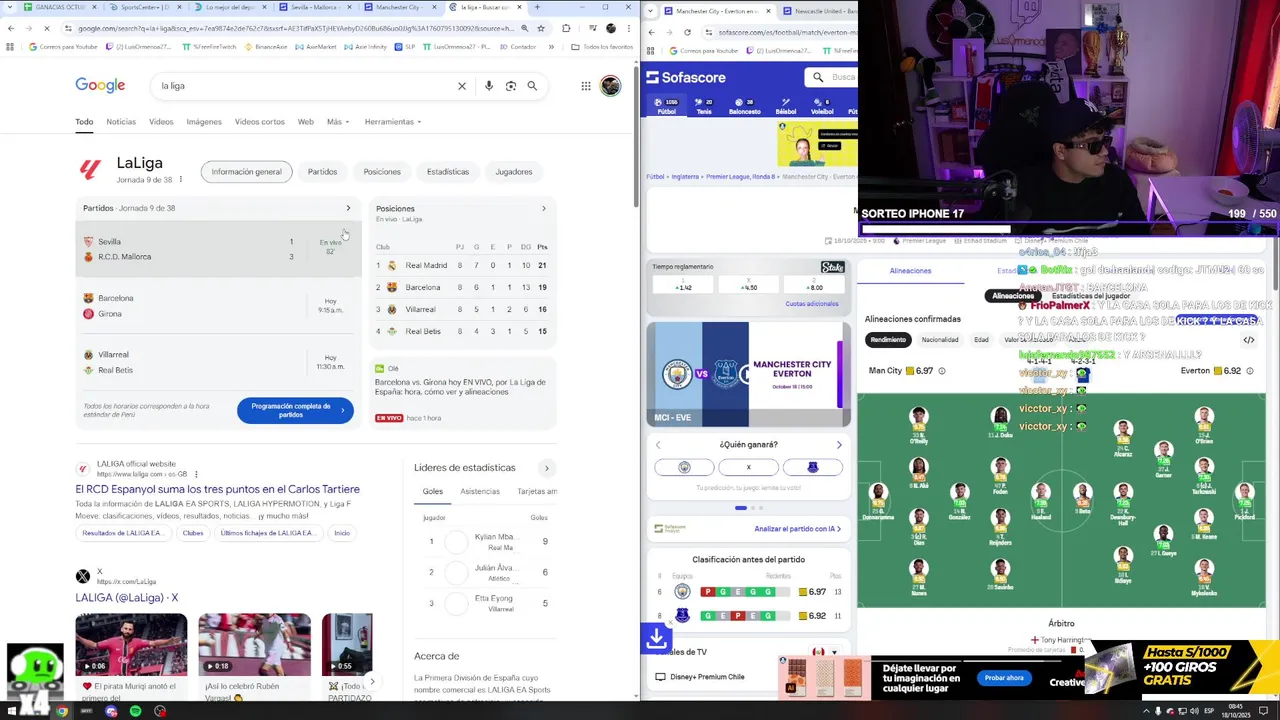Vote Everton crest in prediction
This screenshot has height=720, width=1280.
coord(812,467)
